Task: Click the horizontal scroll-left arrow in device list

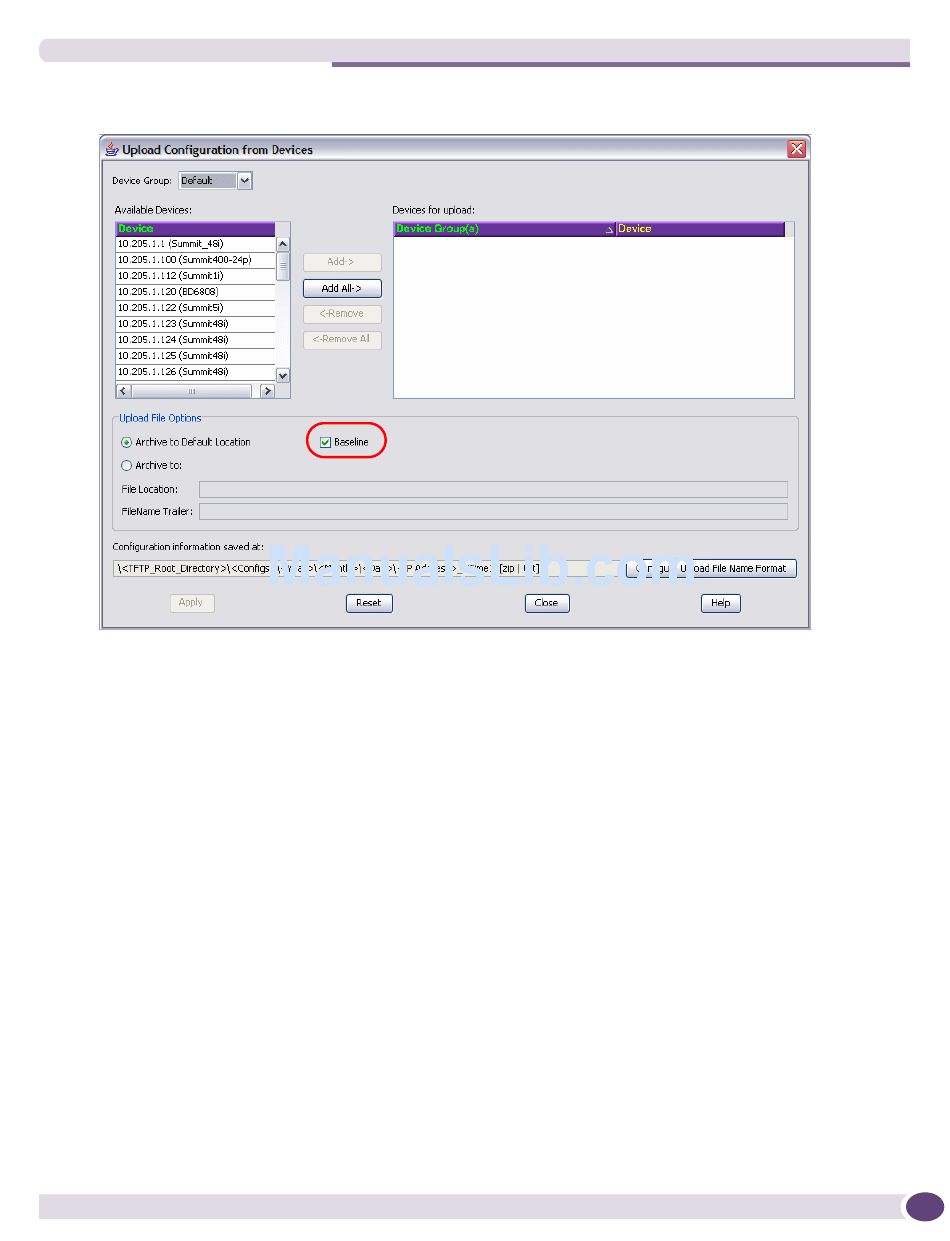Action: (x=123, y=392)
